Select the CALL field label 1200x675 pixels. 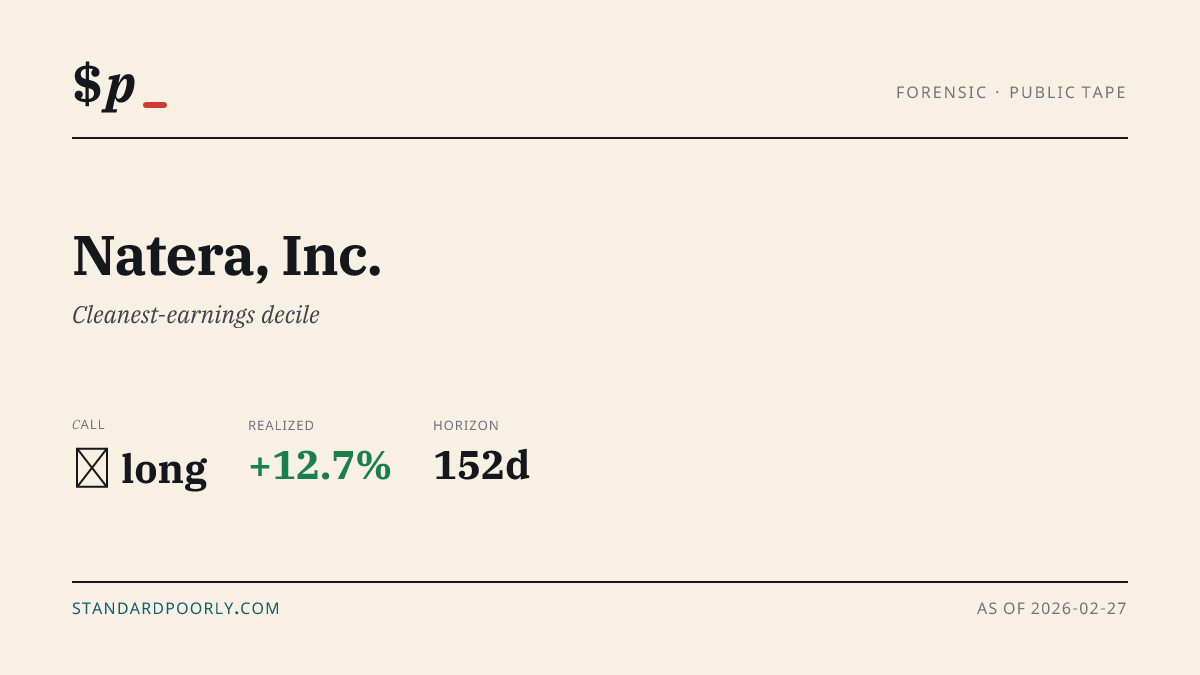click(x=89, y=425)
